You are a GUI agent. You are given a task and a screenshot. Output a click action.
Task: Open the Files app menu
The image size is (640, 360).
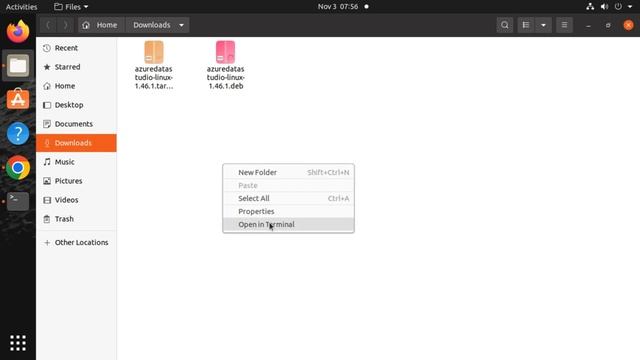point(71,7)
